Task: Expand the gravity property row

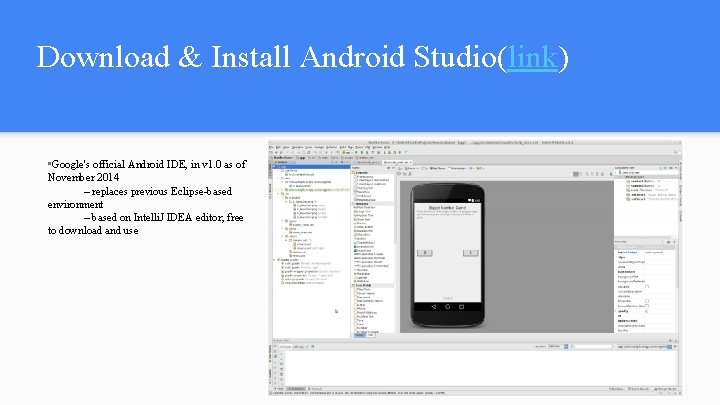Action: [x=616, y=311]
